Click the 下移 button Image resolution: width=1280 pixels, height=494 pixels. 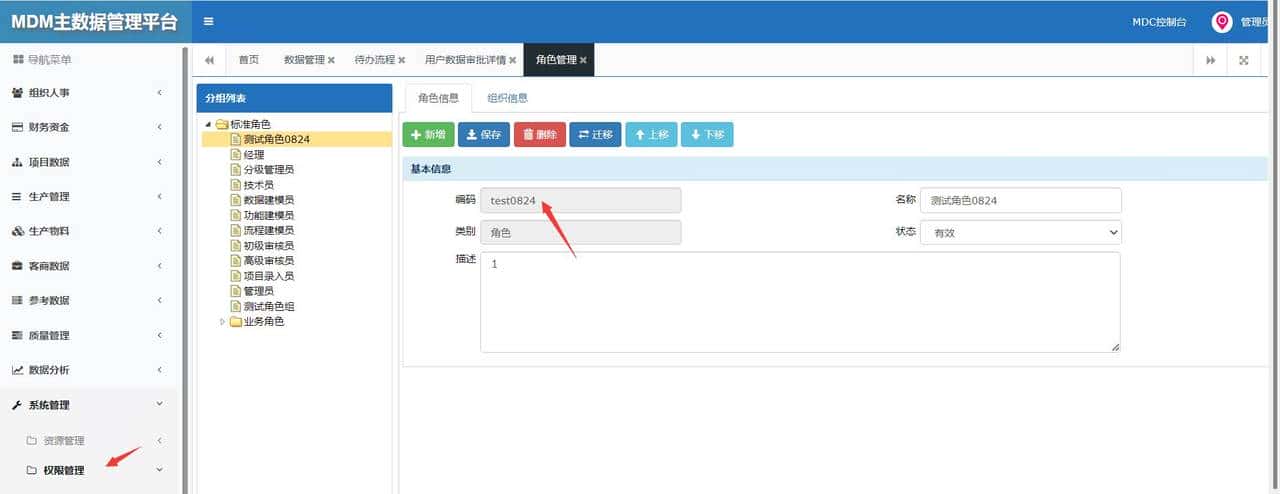(707, 135)
